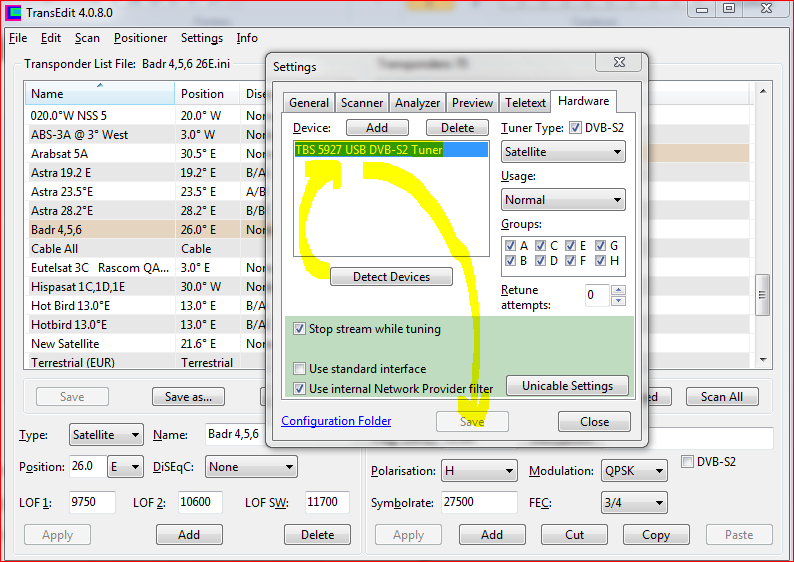Uncheck group A checkbox
The height and width of the screenshot is (562, 794).
click(x=511, y=246)
